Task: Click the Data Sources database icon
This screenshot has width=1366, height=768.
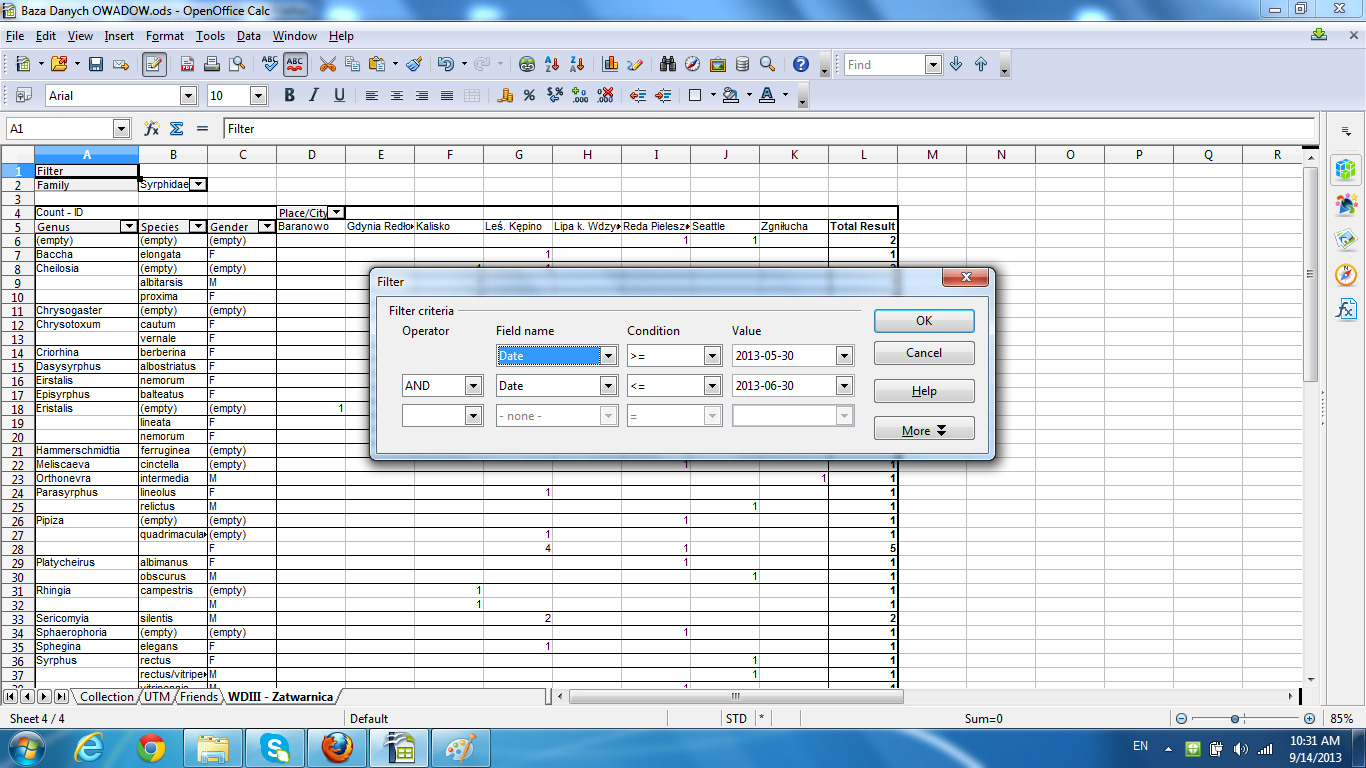Action: tap(742, 64)
